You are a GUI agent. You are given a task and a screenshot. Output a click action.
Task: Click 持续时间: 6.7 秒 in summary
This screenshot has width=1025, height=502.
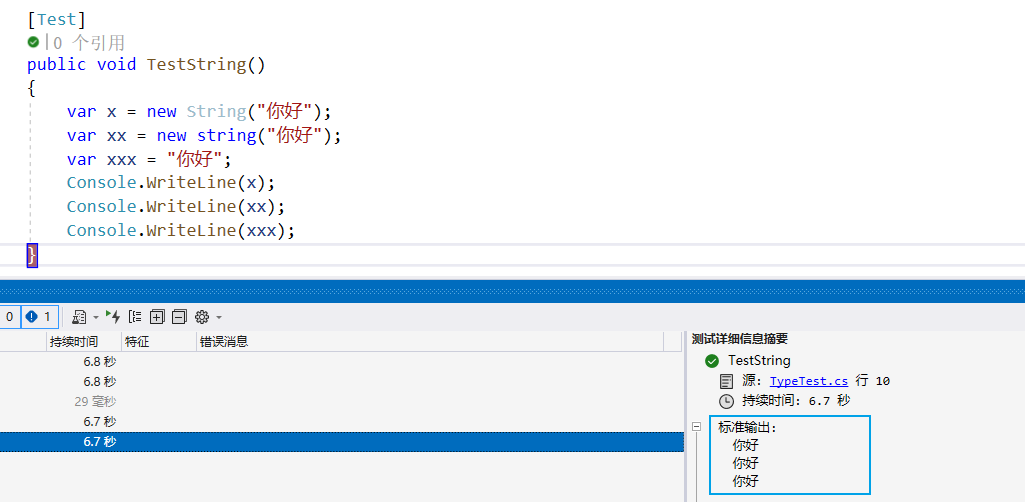tap(796, 401)
